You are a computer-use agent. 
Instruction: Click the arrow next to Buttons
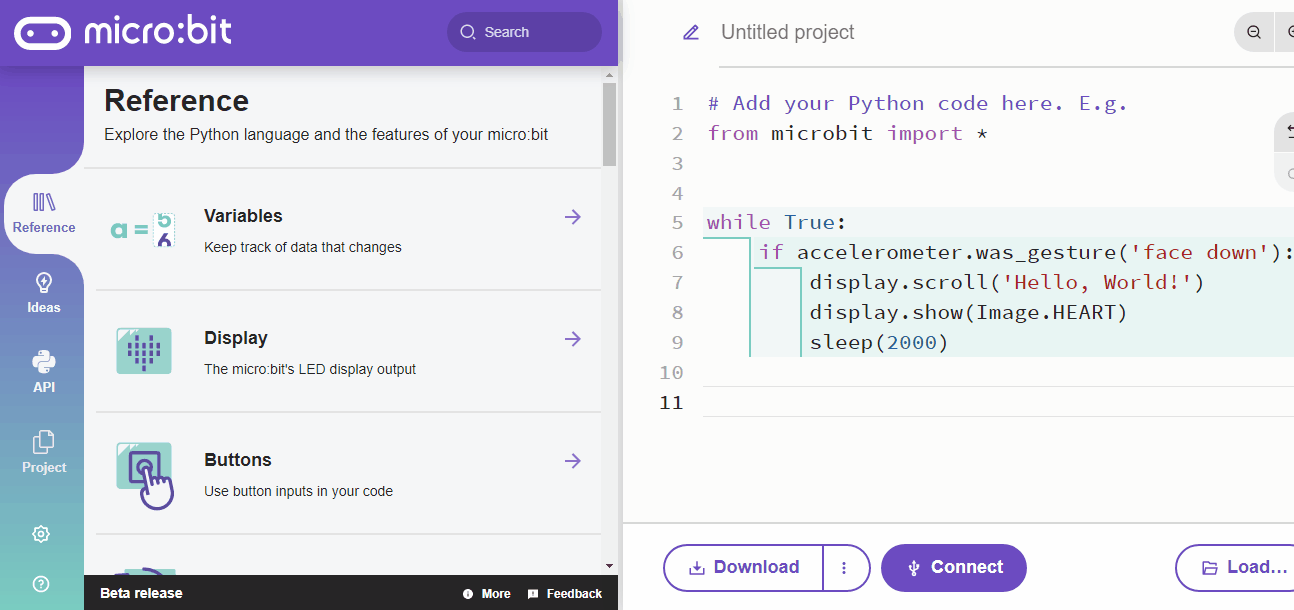click(573, 461)
